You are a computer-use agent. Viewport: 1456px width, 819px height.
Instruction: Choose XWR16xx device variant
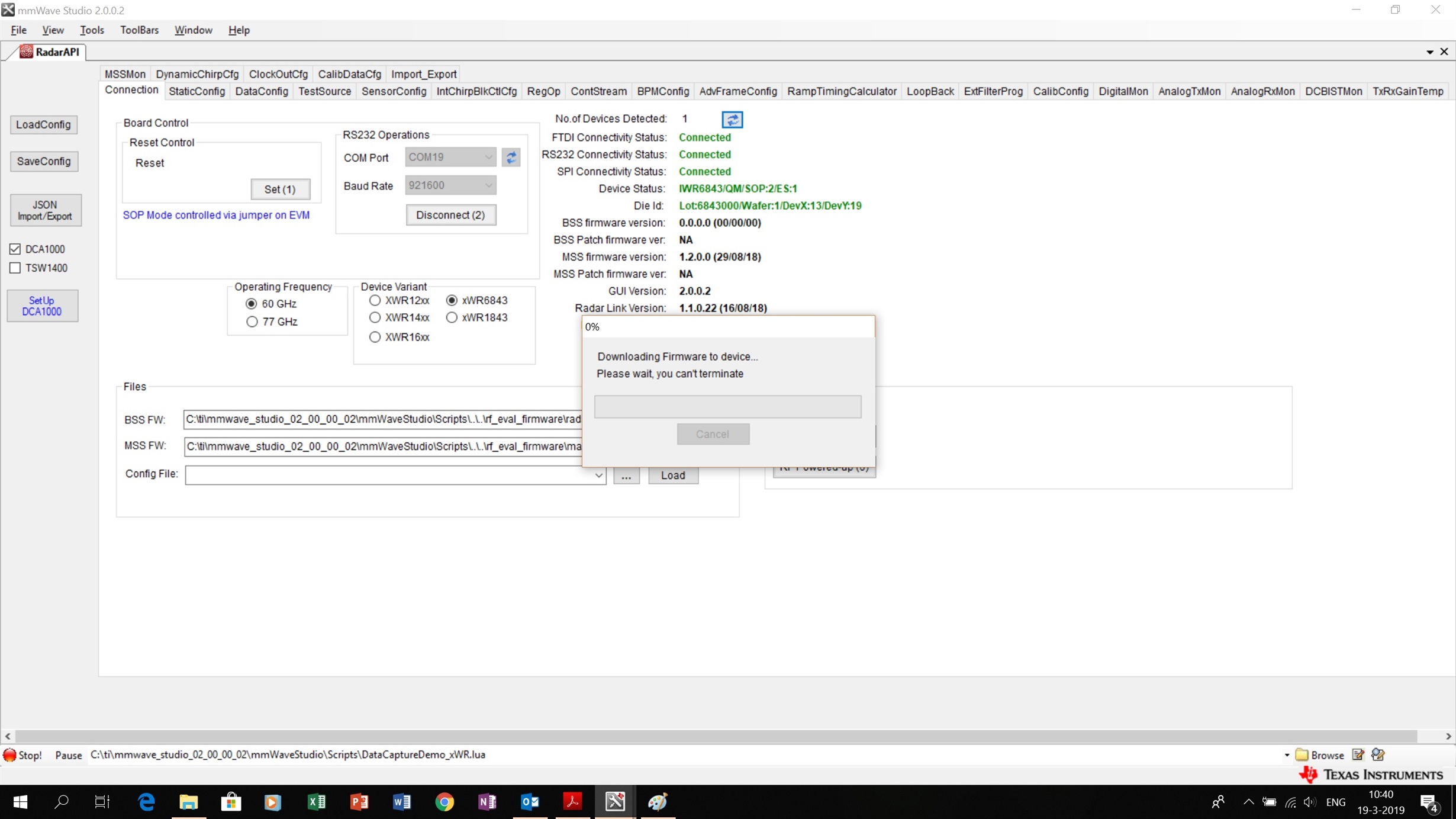pyautogui.click(x=375, y=337)
